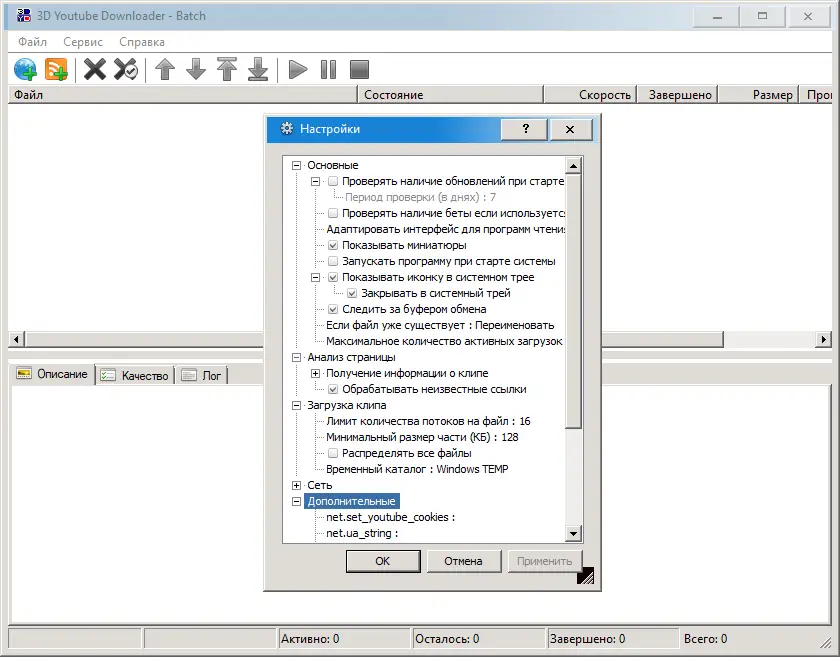Open the Файл menu

coord(32,42)
